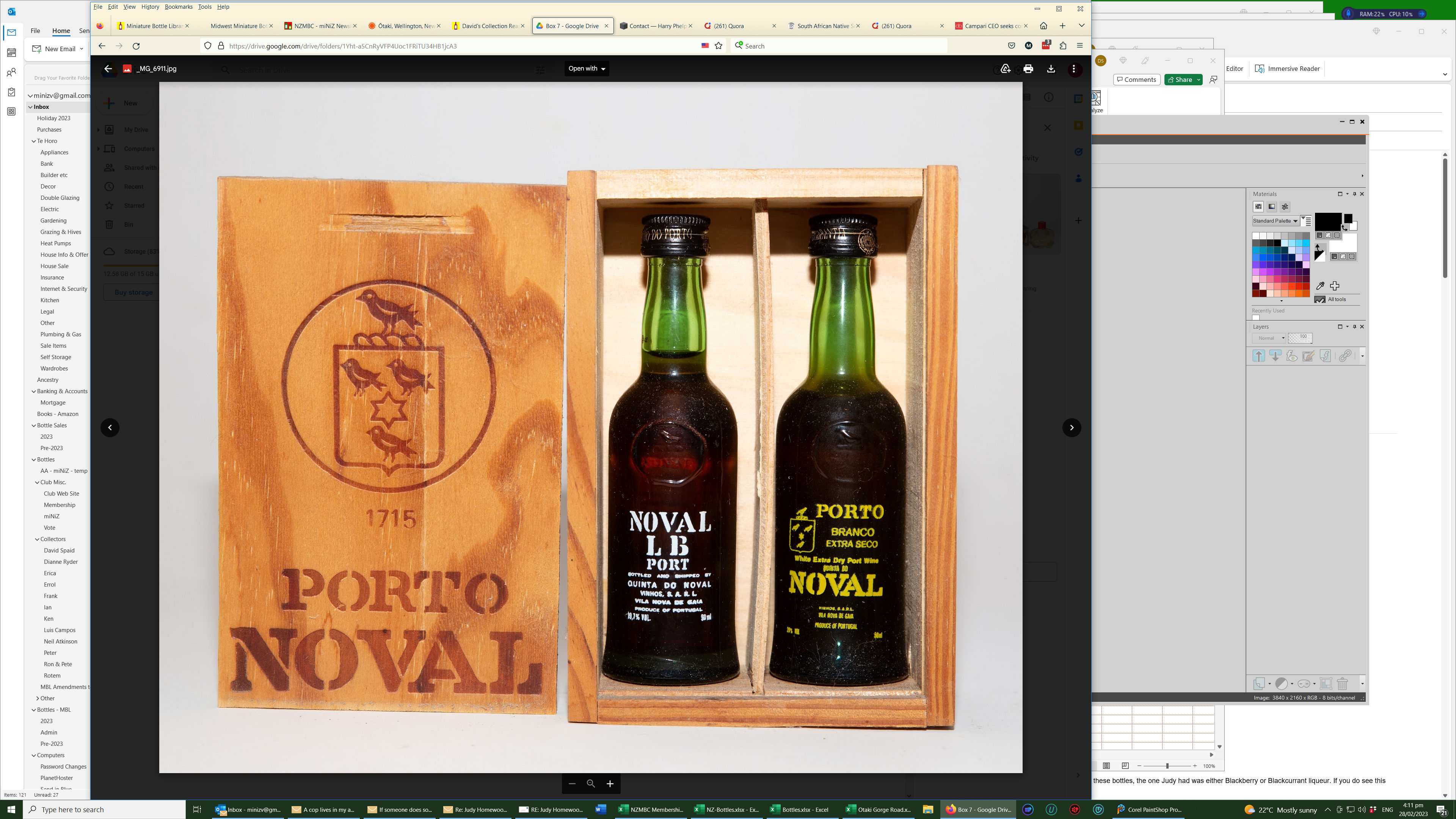Bookmark this page with the star icon
This screenshot has width=1456, height=819.
(x=719, y=46)
